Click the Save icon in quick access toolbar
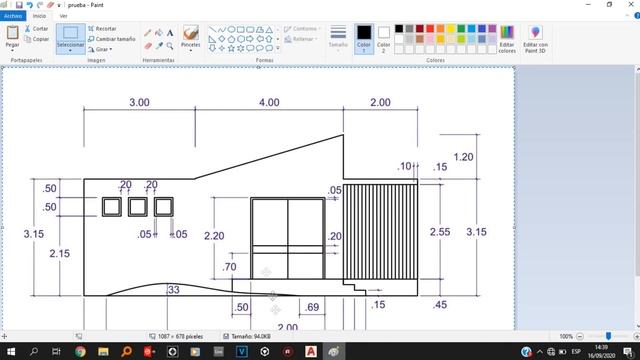The height and width of the screenshot is (360, 640). [x=19, y=5]
